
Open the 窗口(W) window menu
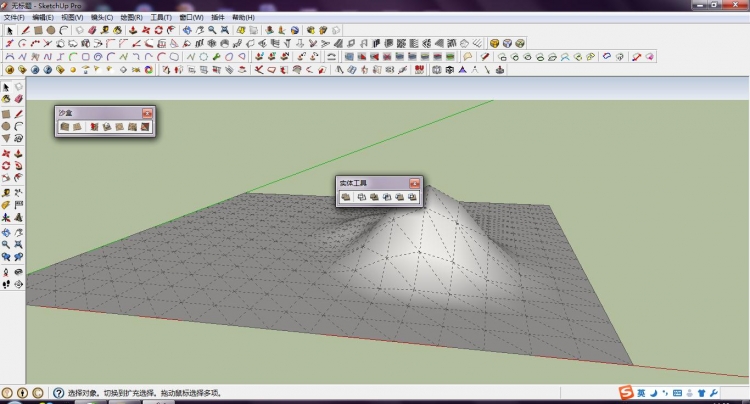pyautogui.click(x=191, y=18)
